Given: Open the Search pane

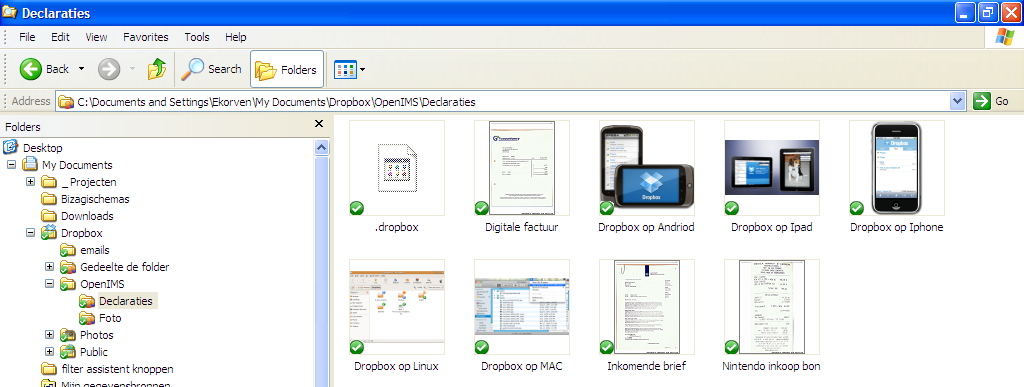Looking at the screenshot, I should [x=212, y=69].
